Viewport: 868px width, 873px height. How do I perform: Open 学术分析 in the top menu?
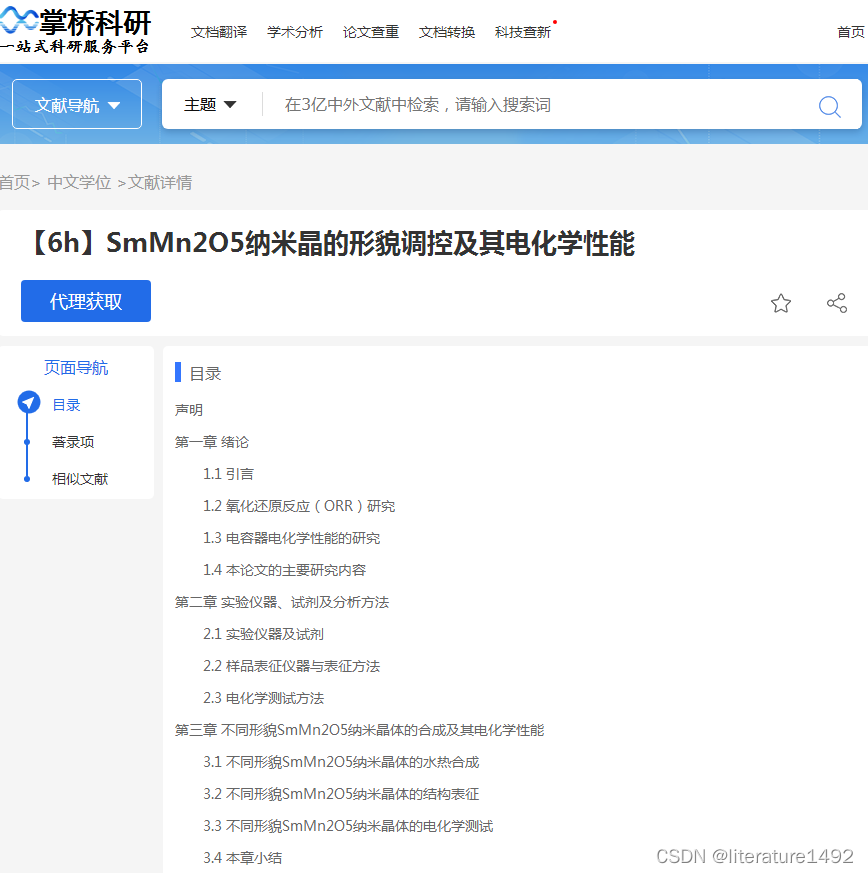click(295, 32)
